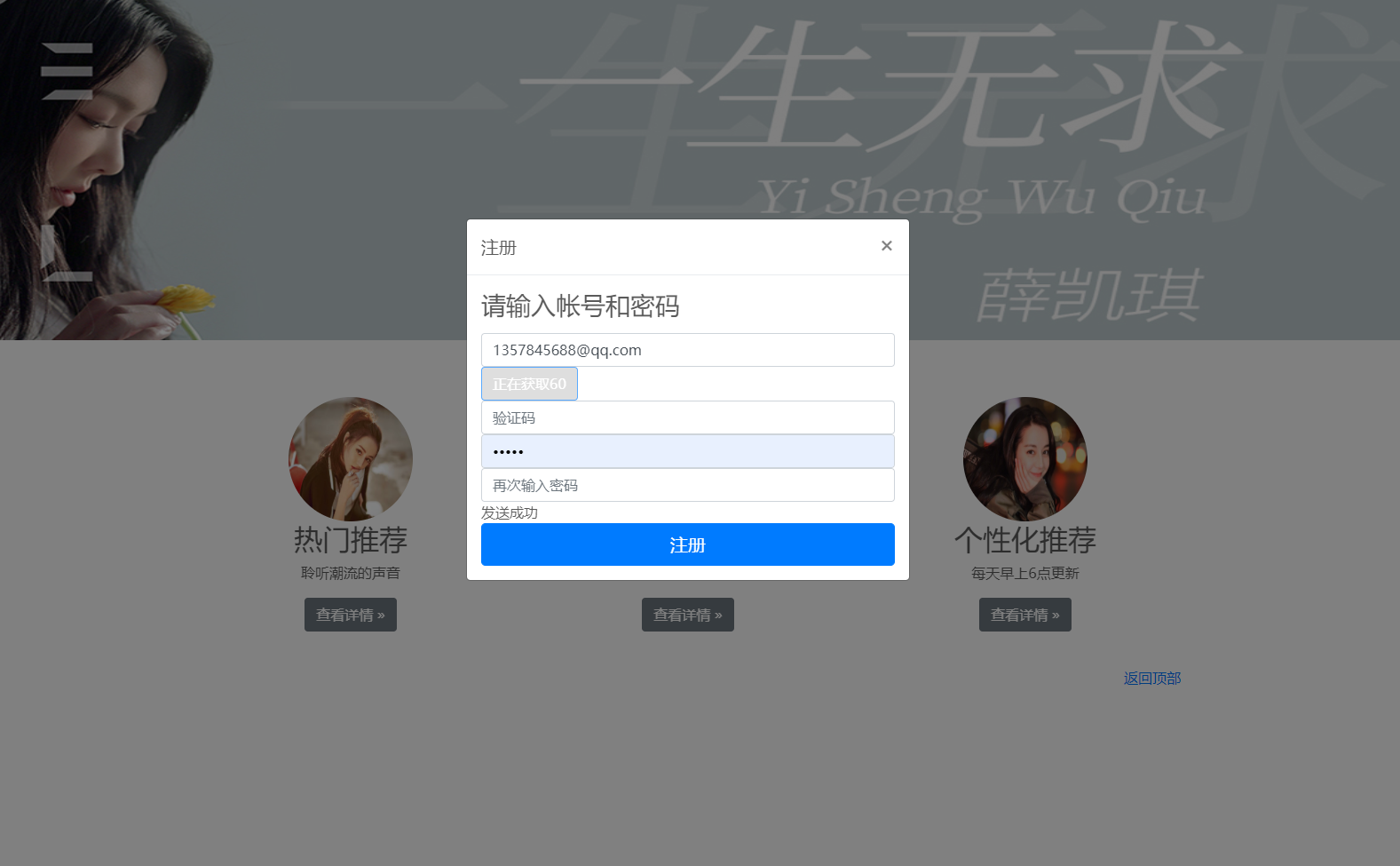Click the 薛凯琪 artist name on banner
The image size is (1400, 866).
click(x=1089, y=296)
